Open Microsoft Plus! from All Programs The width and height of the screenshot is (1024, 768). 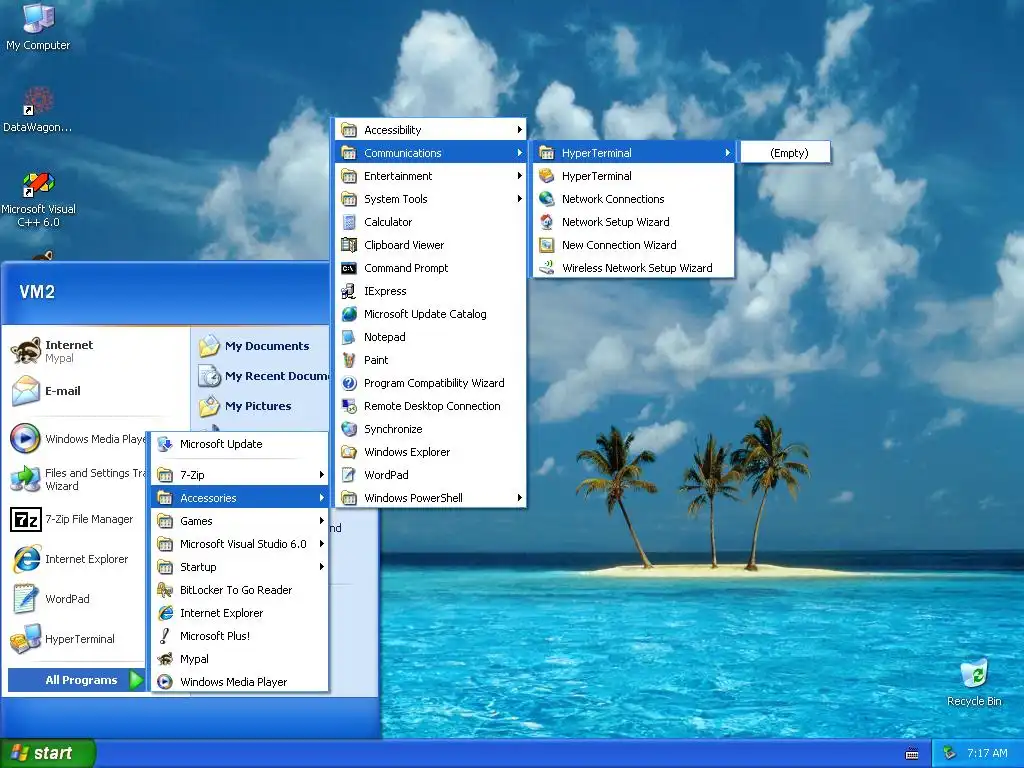[240, 635]
